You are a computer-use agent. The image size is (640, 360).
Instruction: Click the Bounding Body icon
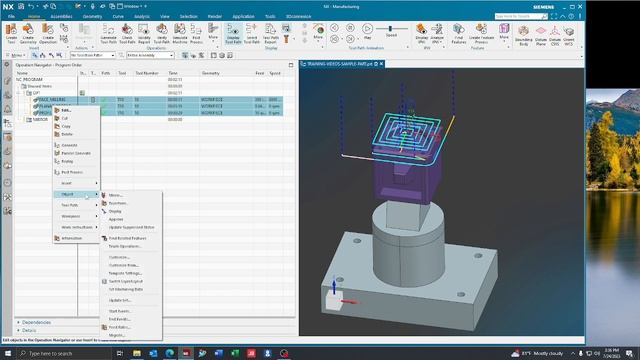coord(523,35)
